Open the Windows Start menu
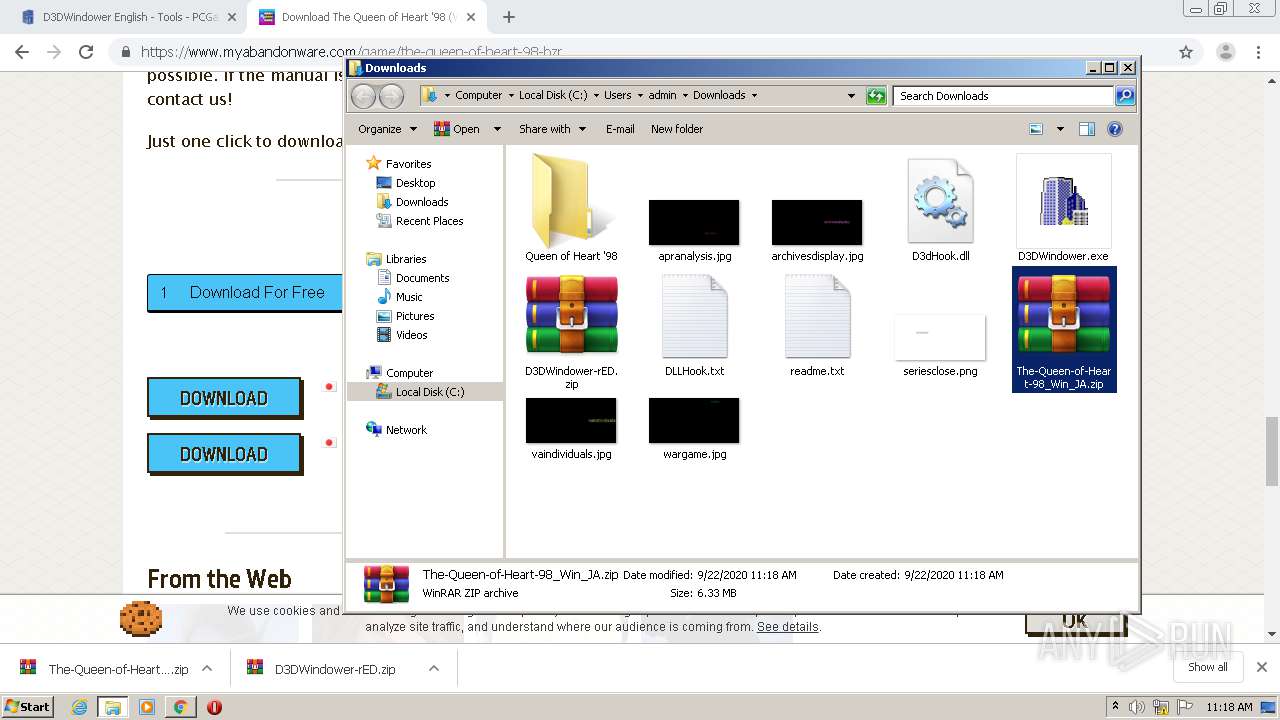 (28, 706)
